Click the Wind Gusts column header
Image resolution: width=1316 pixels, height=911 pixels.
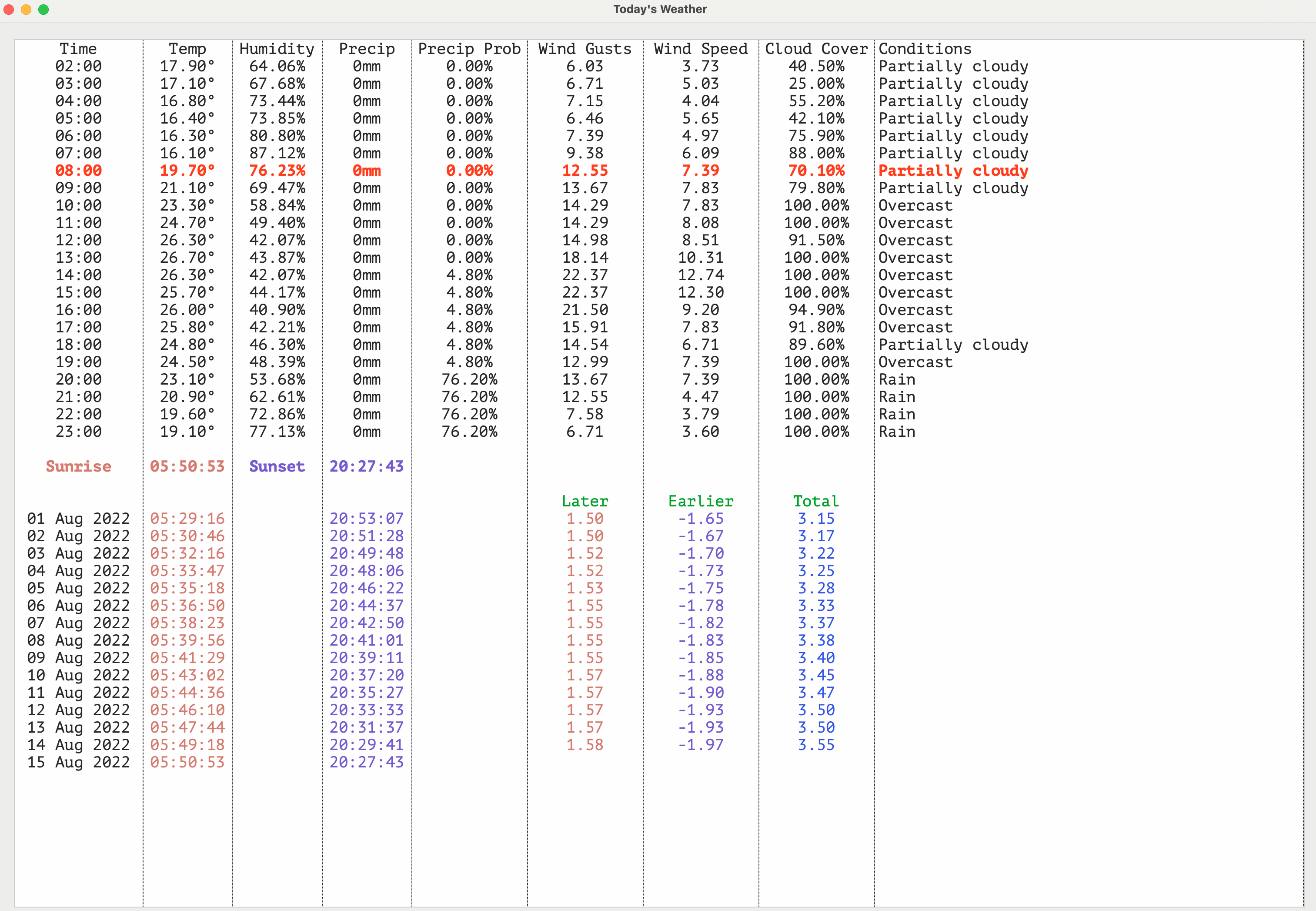[x=585, y=49]
